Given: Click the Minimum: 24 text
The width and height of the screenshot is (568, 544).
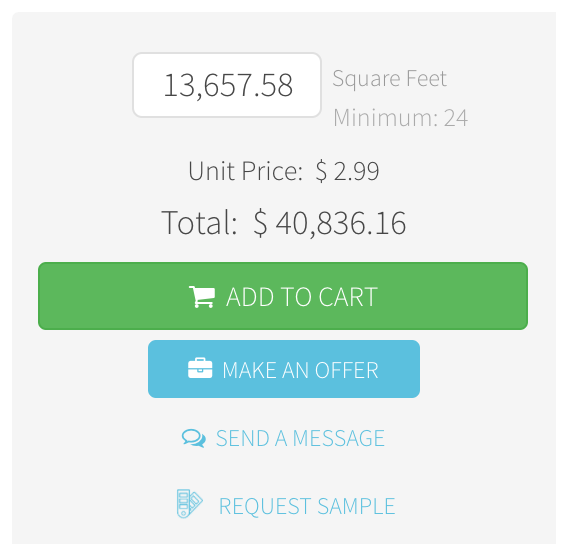Looking at the screenshot, I should click(400, 118).
